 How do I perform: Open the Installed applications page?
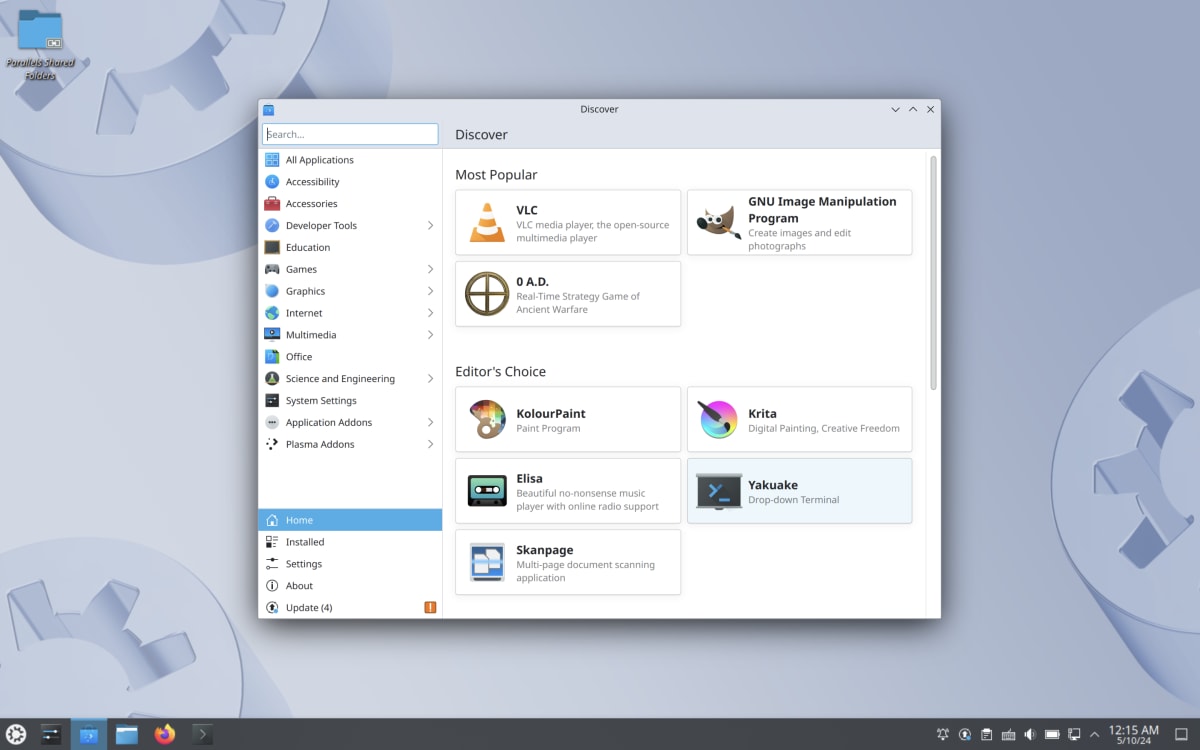click(350, 542)
